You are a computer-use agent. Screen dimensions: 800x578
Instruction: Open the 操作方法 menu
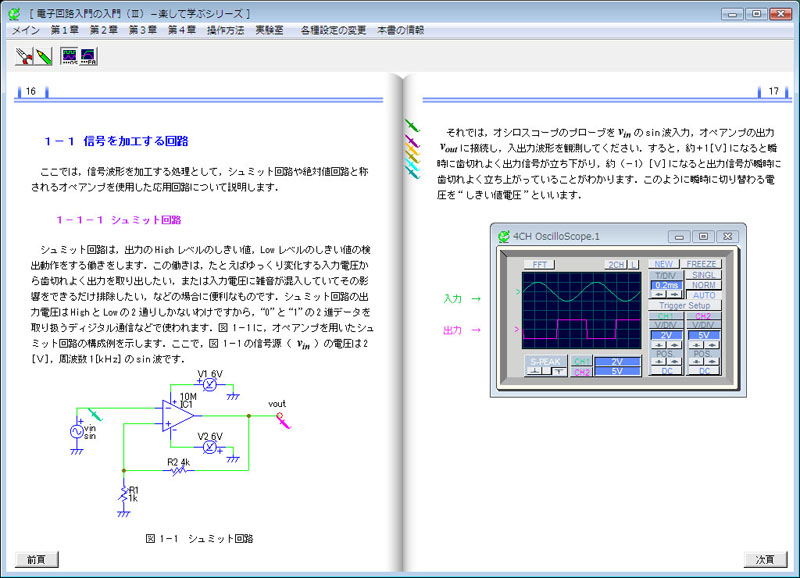click(226, 30)
